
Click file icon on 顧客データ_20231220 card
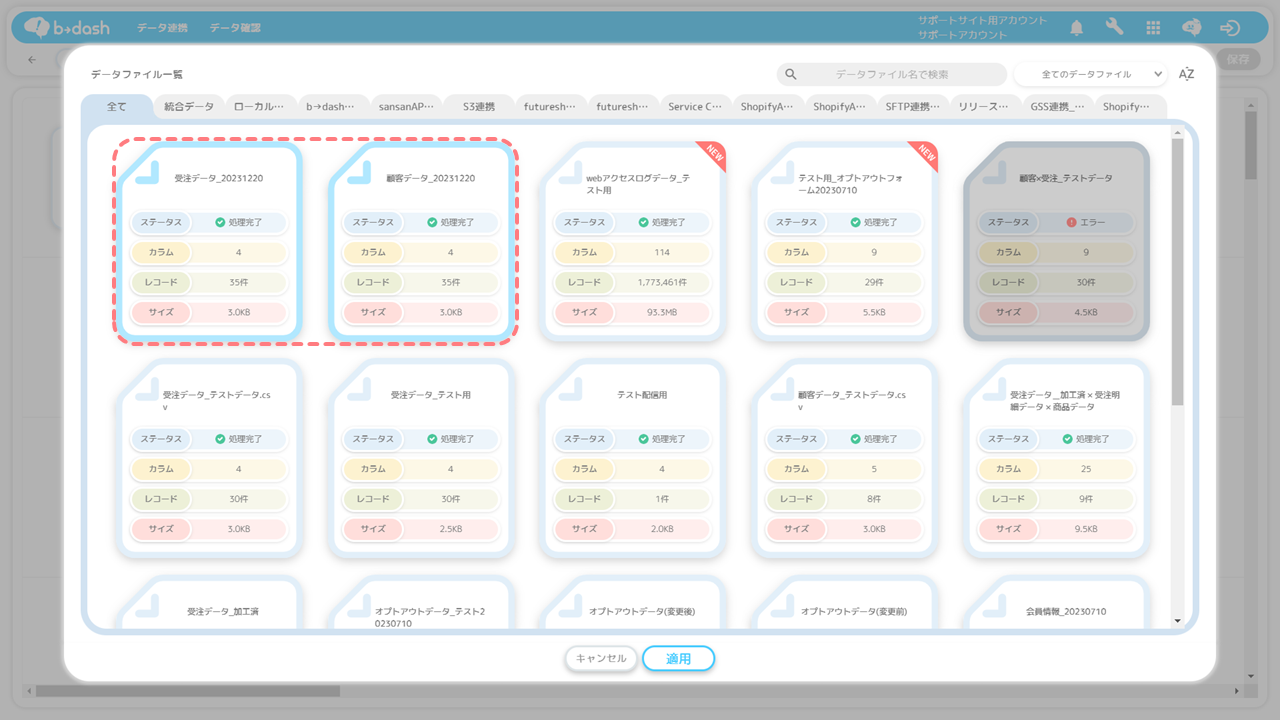pos(360,172)
